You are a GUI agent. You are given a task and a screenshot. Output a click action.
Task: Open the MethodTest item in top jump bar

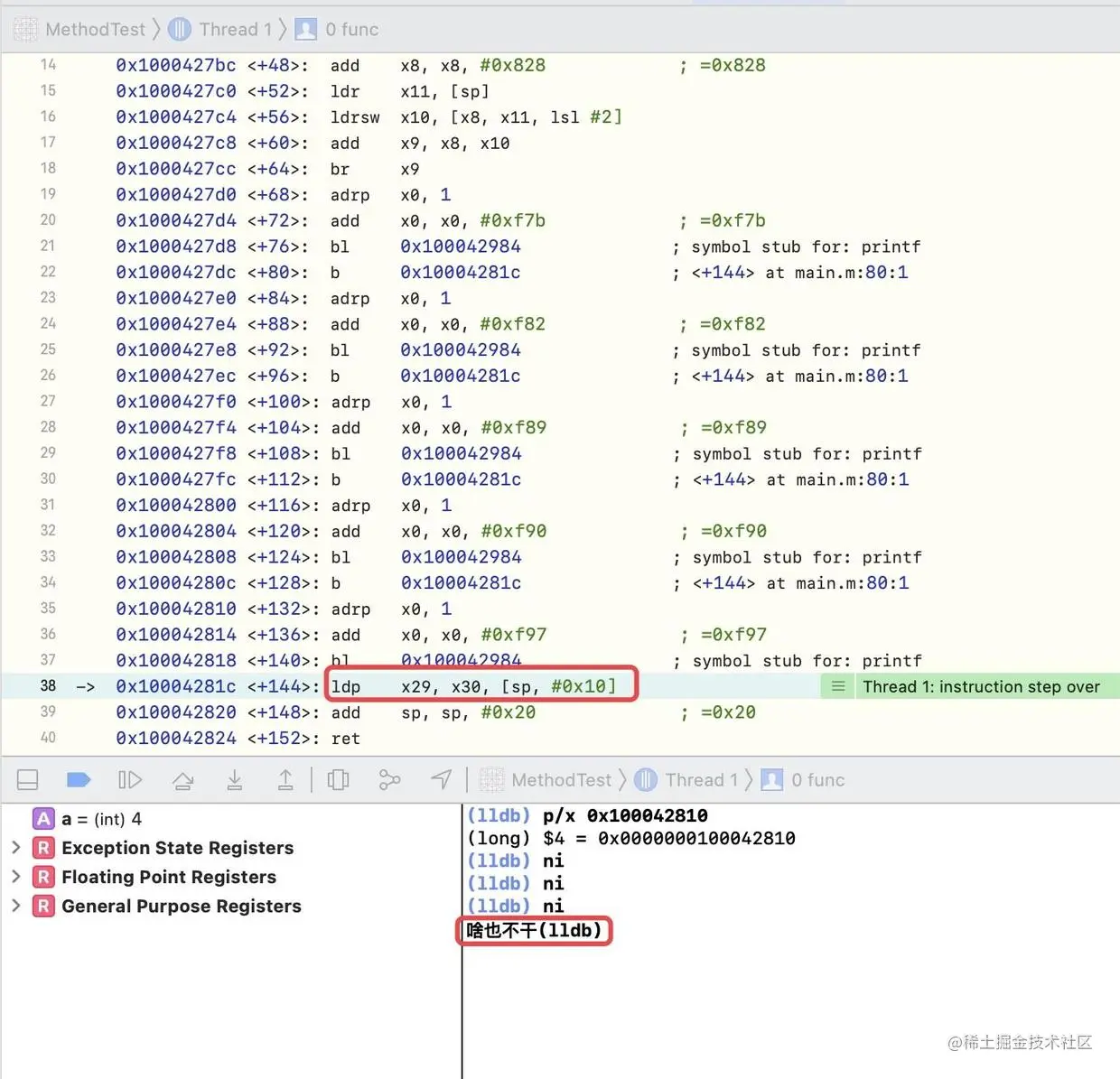pos(95,30)
